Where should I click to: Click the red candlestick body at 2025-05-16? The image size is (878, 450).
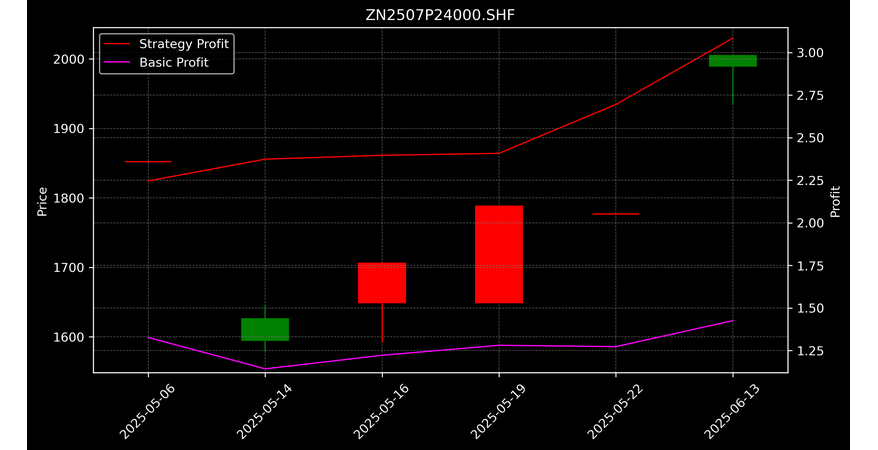(382, 283)
